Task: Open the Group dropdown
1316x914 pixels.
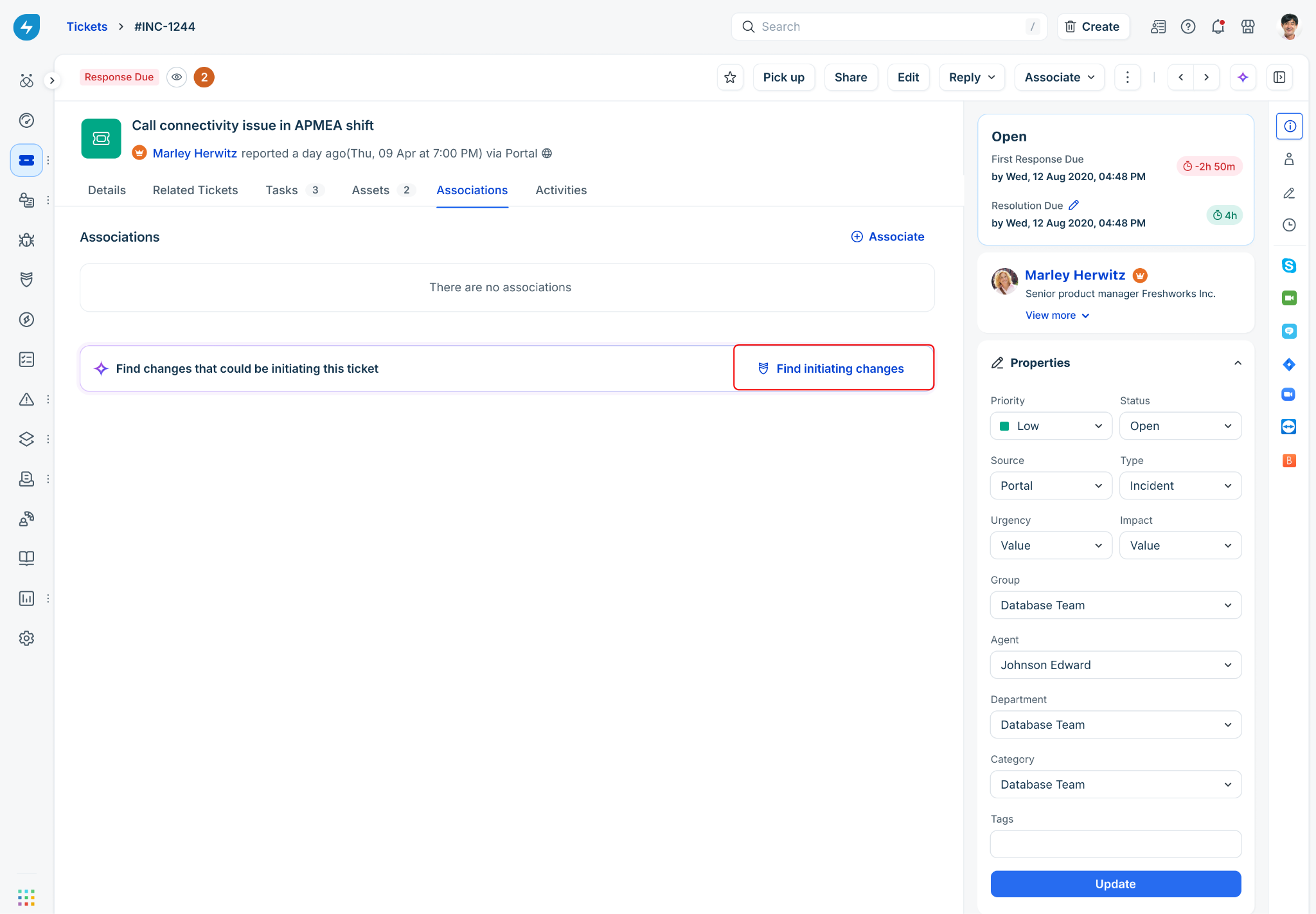Action: click(x=1116, y=605)
